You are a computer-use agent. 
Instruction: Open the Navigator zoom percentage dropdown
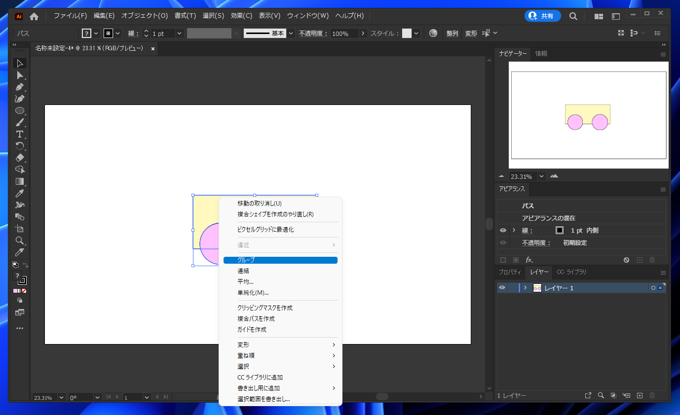(541, 176)
